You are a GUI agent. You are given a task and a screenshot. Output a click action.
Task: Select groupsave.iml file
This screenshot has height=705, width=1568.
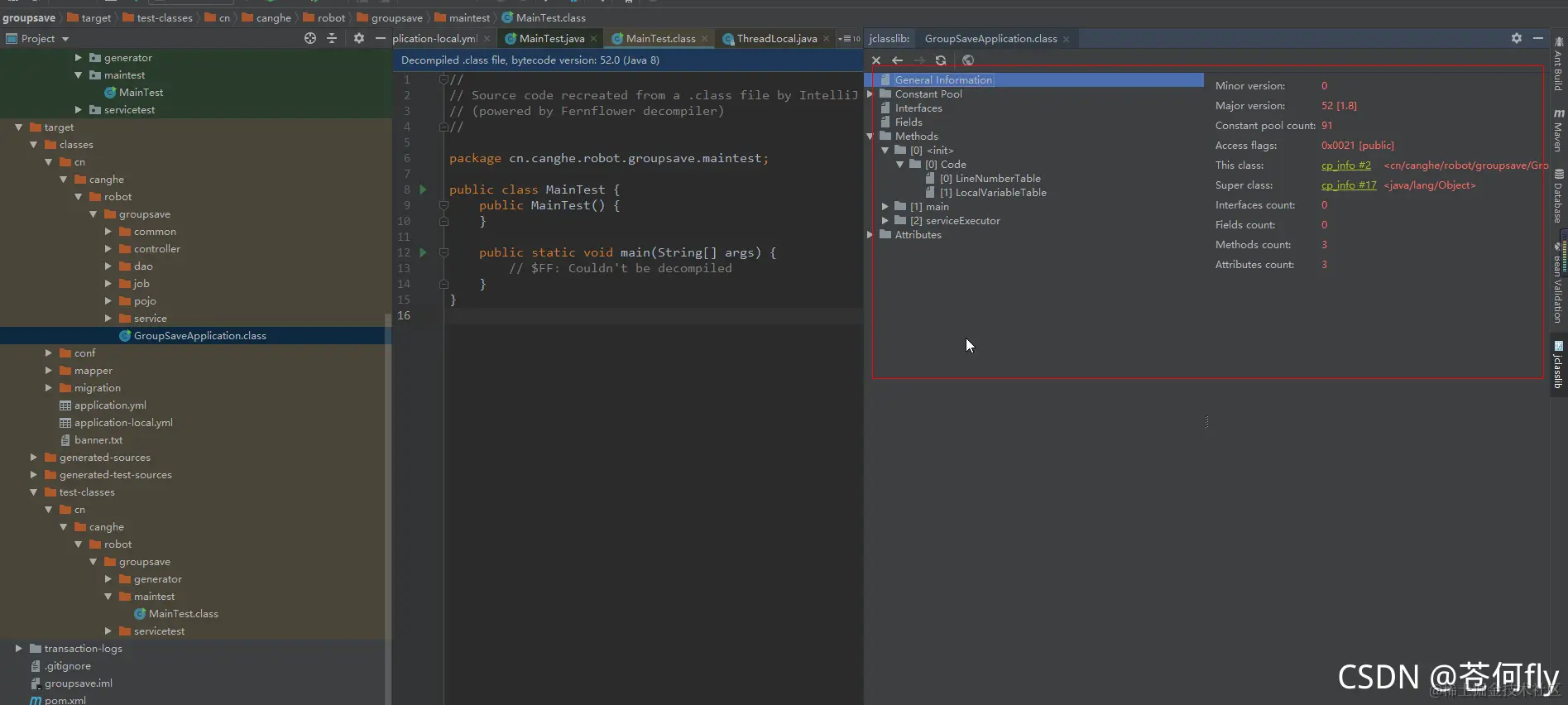click(x=78, y=683)
